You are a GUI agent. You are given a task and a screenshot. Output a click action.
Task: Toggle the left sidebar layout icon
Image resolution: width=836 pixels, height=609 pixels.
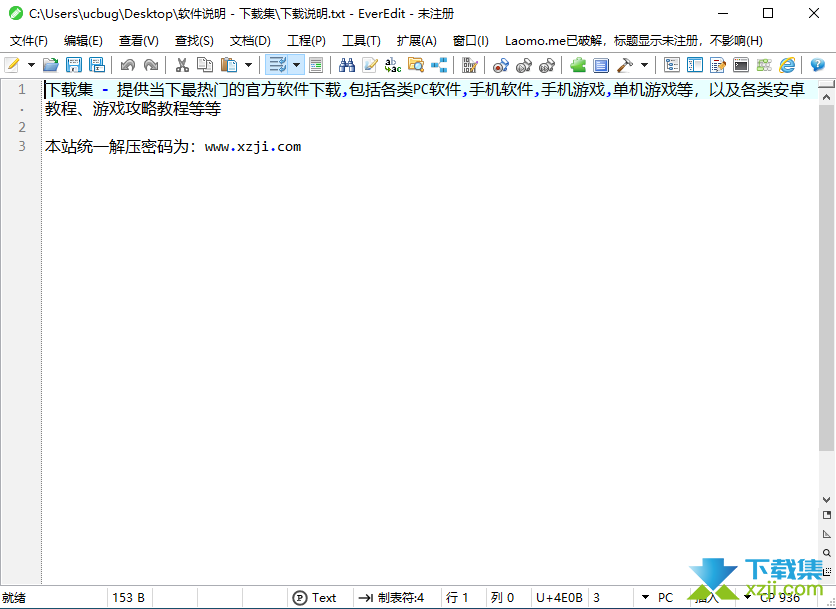(695, 65)
